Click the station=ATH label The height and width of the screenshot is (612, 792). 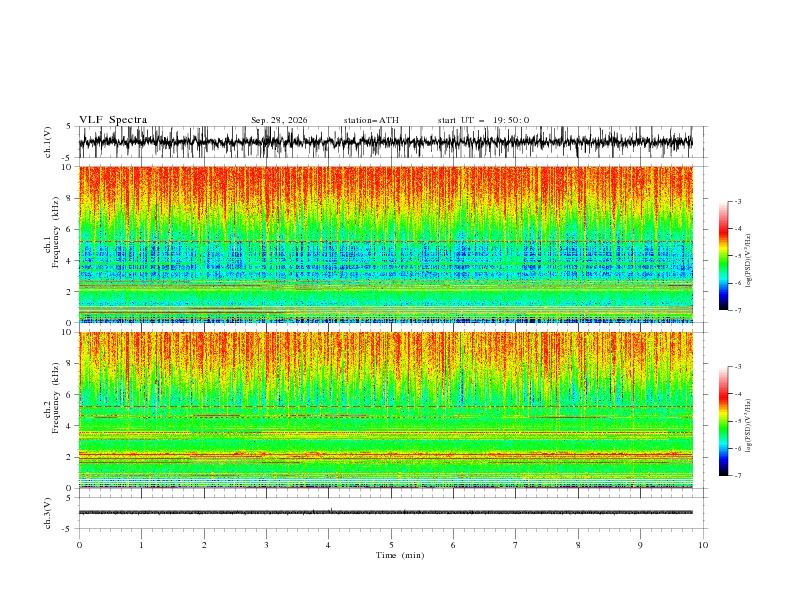(x=371, y=120)
